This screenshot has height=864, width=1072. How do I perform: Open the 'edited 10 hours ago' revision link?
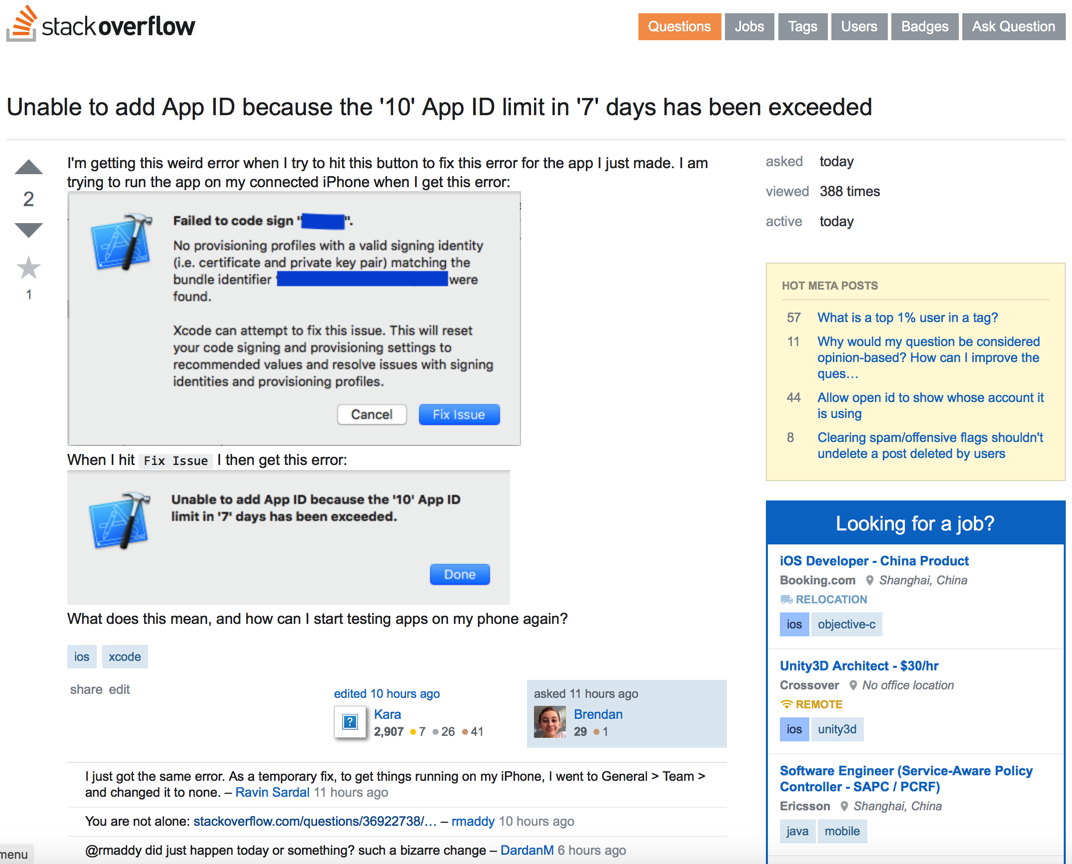(x=386, y=693)
